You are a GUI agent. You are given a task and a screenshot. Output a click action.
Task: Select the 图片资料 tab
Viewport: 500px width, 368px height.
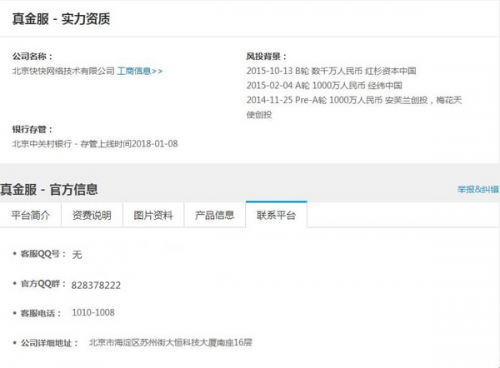(x=153, y=215)
